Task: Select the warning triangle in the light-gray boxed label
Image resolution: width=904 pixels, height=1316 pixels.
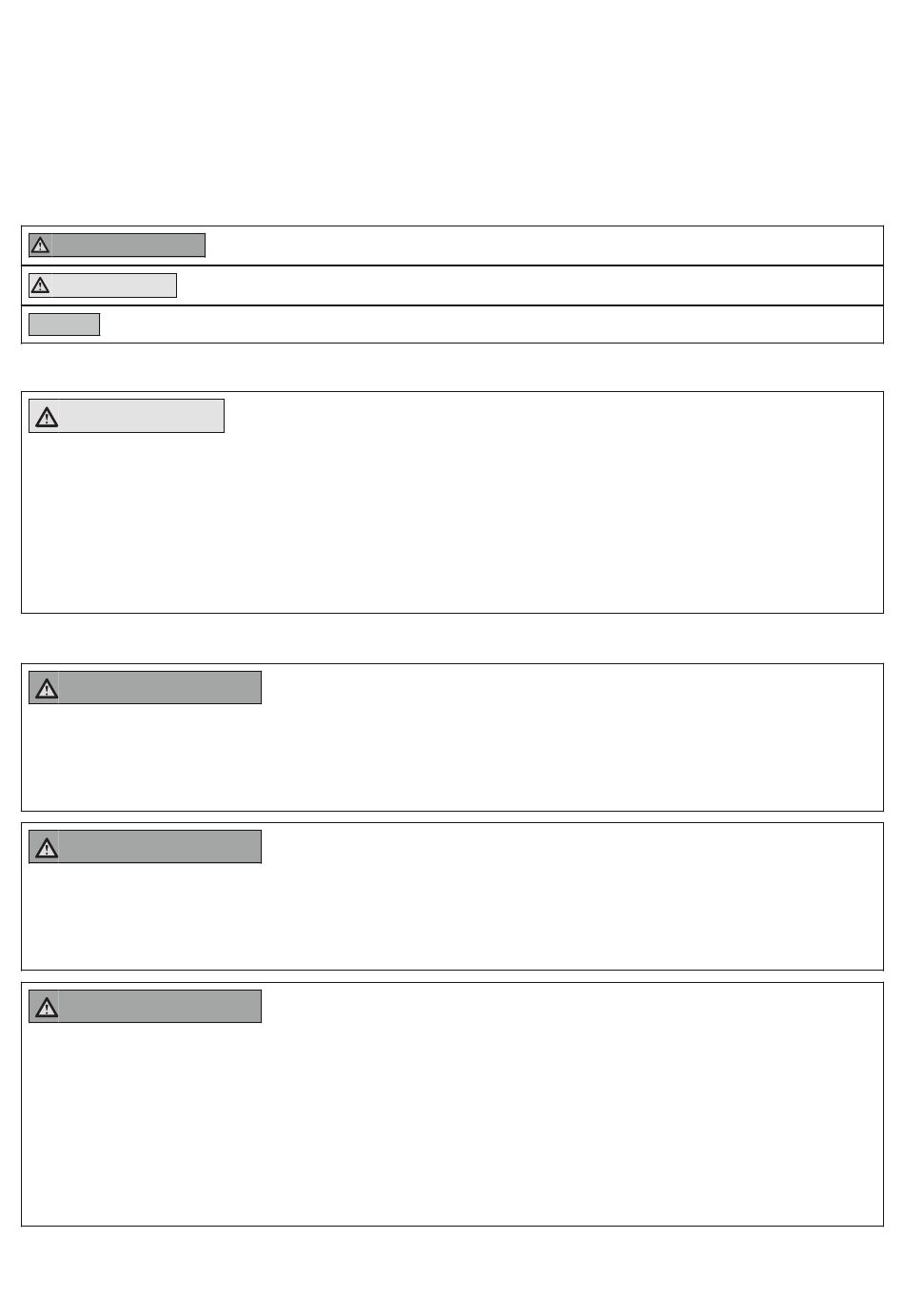Action: pos(46,417)
